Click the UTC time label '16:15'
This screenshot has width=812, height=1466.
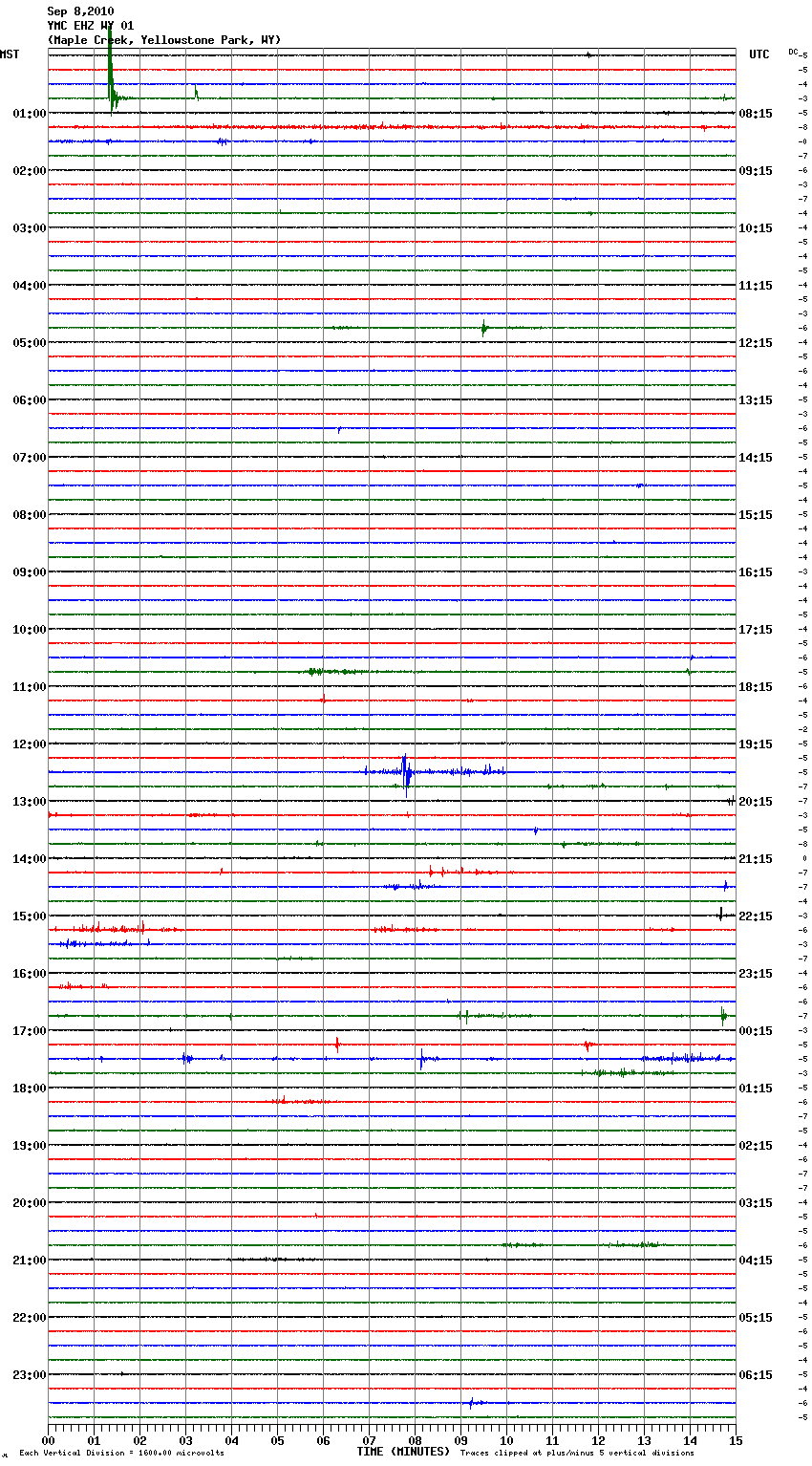(x=756, y=572)
